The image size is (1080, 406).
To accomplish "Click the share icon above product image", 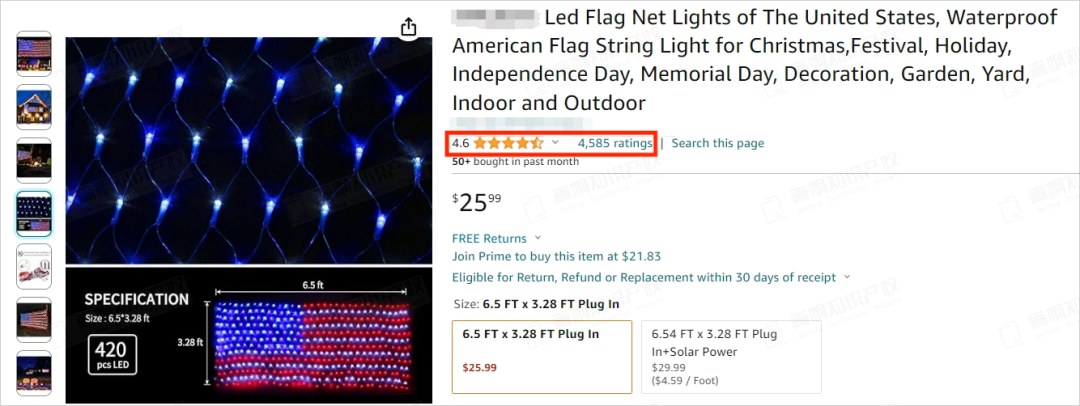I will [408, 27].
